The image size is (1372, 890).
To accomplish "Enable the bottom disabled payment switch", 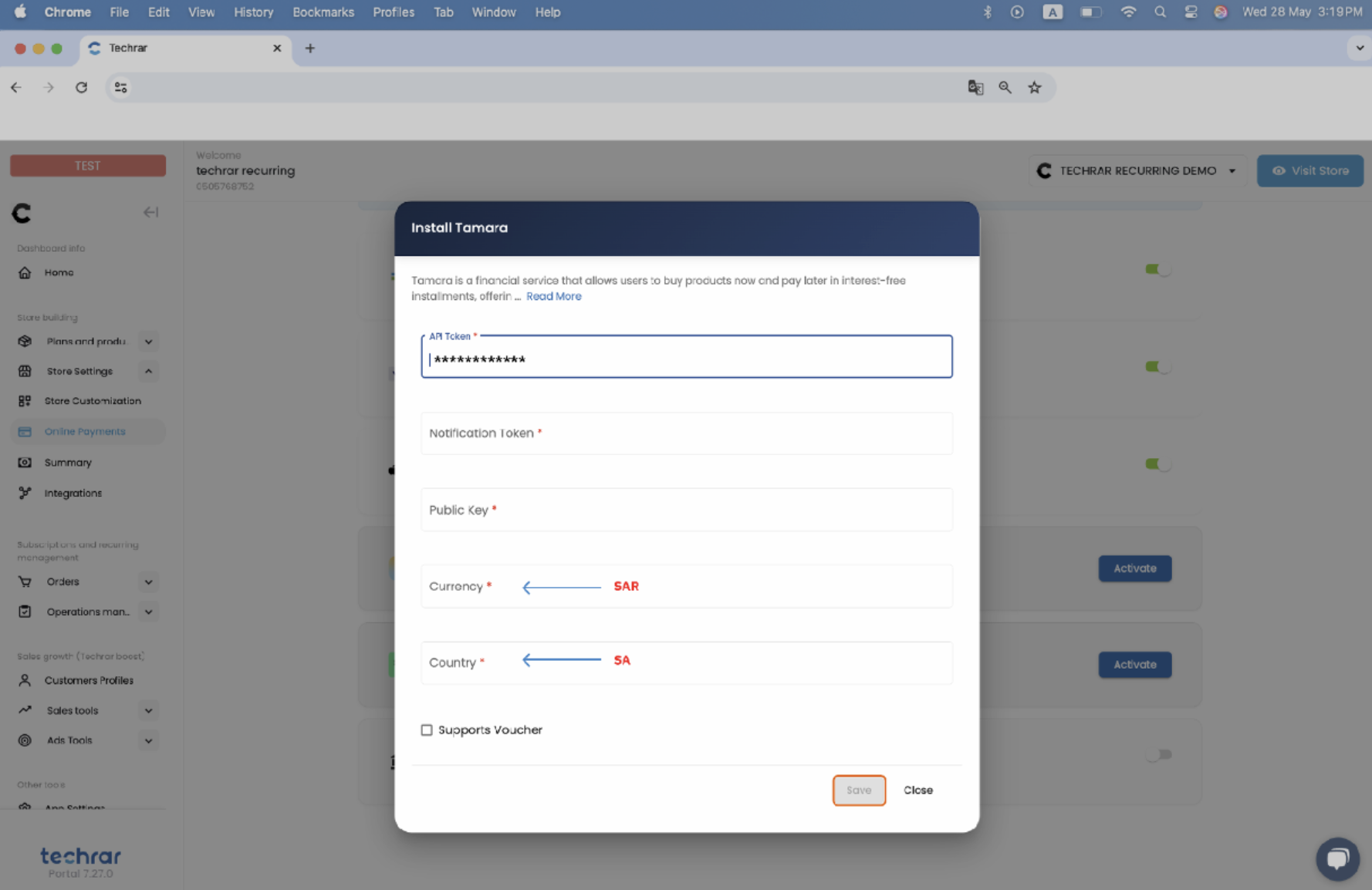I will click(1159, 754).
